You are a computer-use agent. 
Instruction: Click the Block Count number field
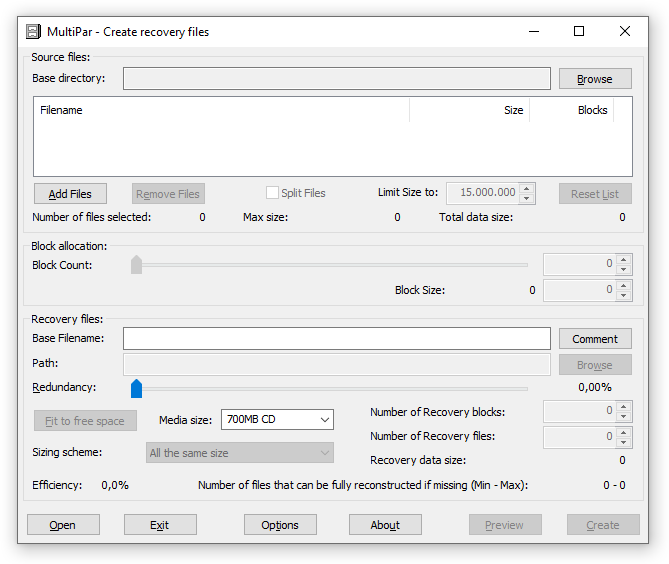pos(579,265)
